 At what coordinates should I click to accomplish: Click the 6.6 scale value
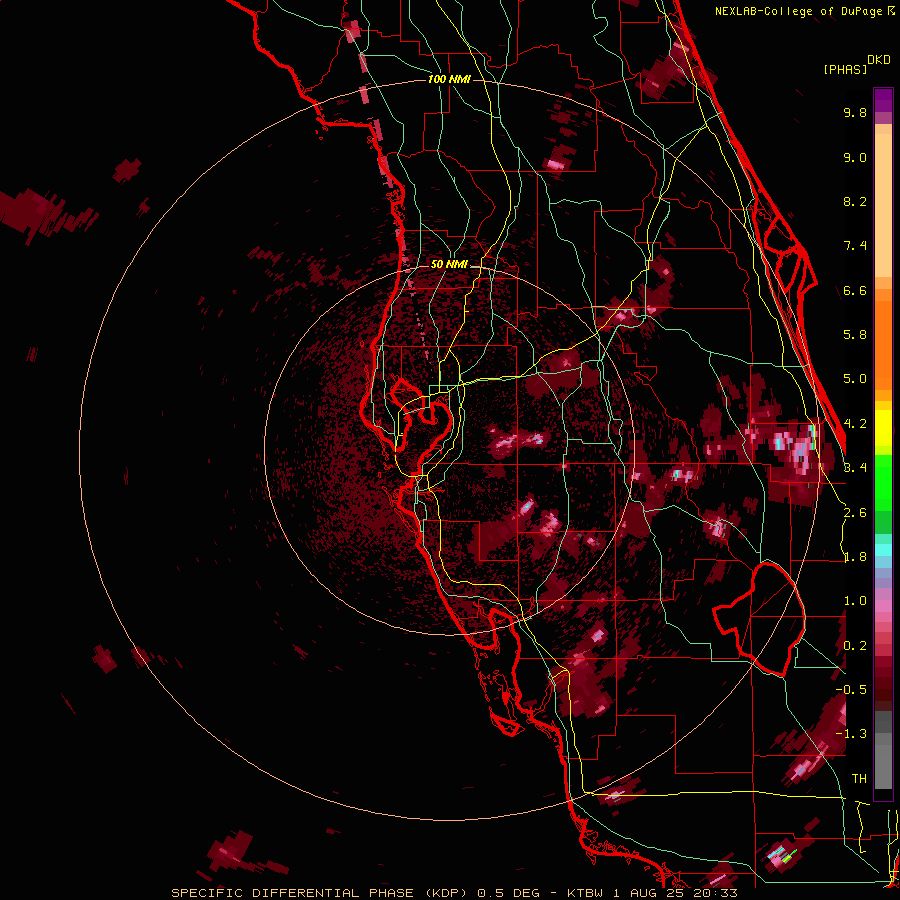pyautogui.click(x=855, y=290)
